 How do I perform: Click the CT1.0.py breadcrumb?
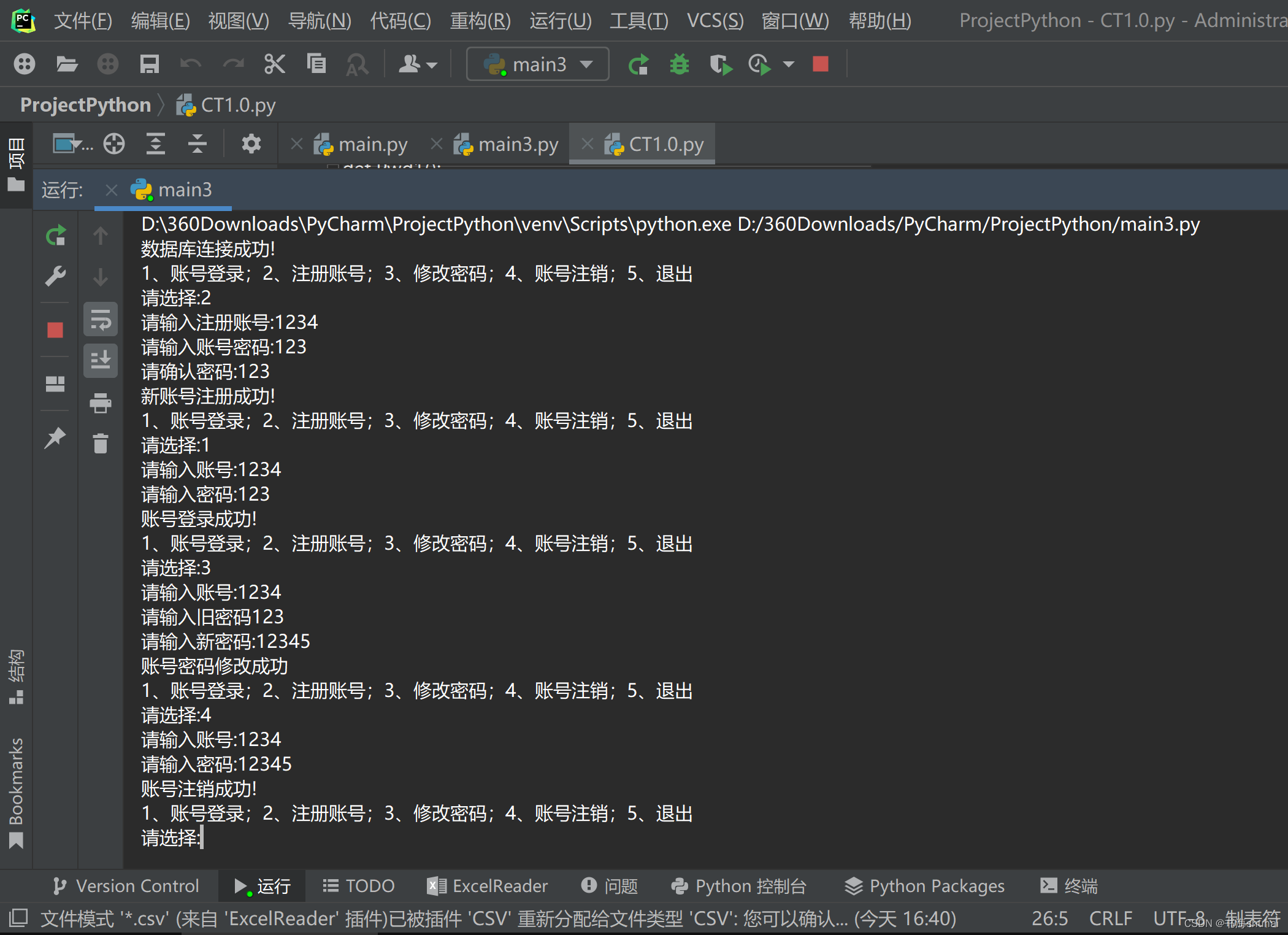point(226,106)
